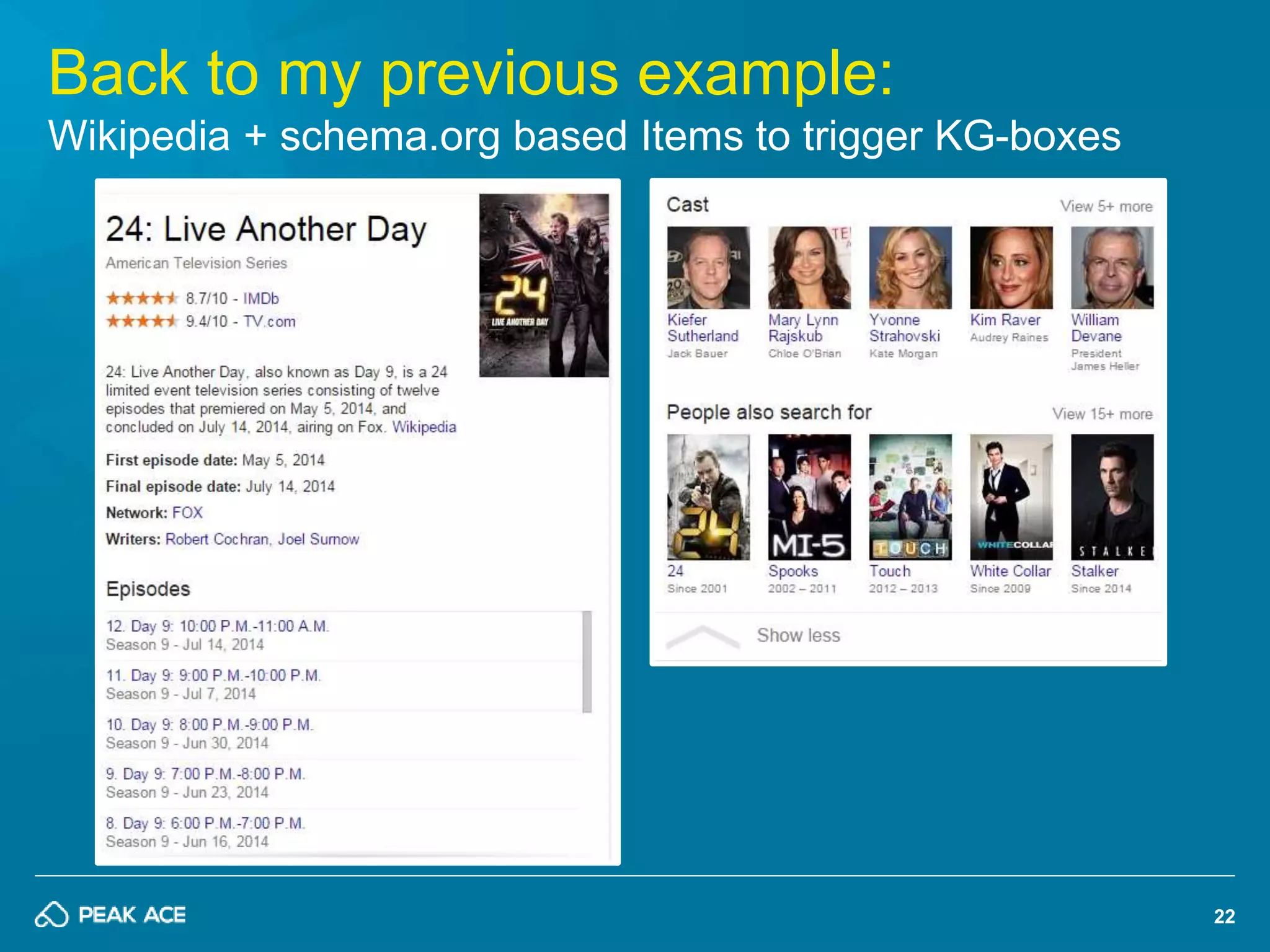Open the White Collar title link
Viewport: 1270px width, 952px height.
coord(1011,571)
